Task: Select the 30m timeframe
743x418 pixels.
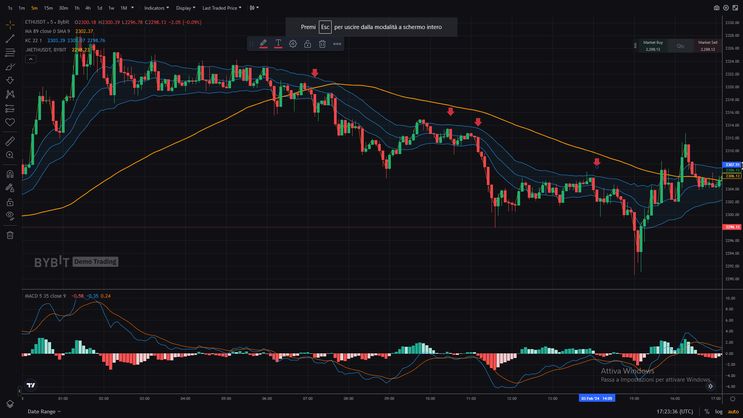Action: (63, 8)
